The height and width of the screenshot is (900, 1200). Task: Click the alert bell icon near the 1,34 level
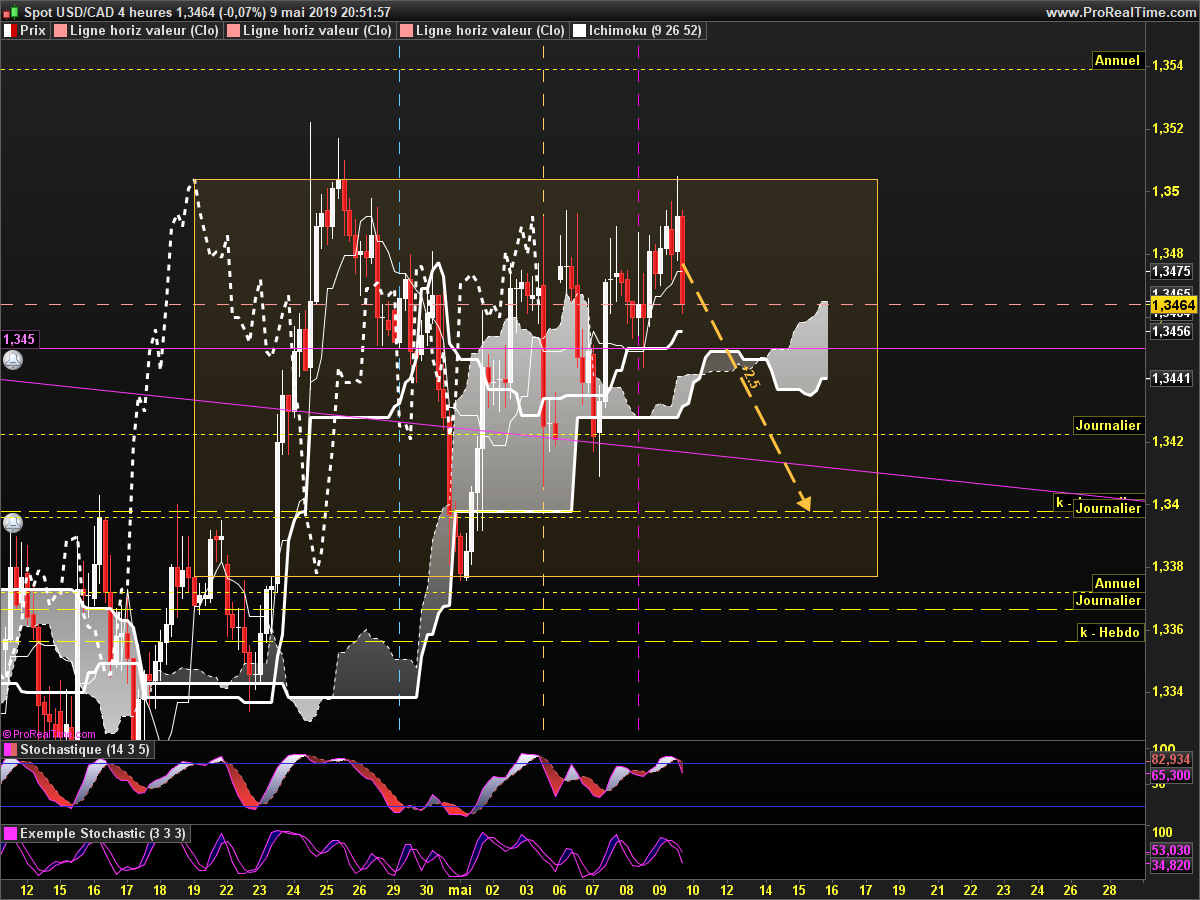(12, 523)
